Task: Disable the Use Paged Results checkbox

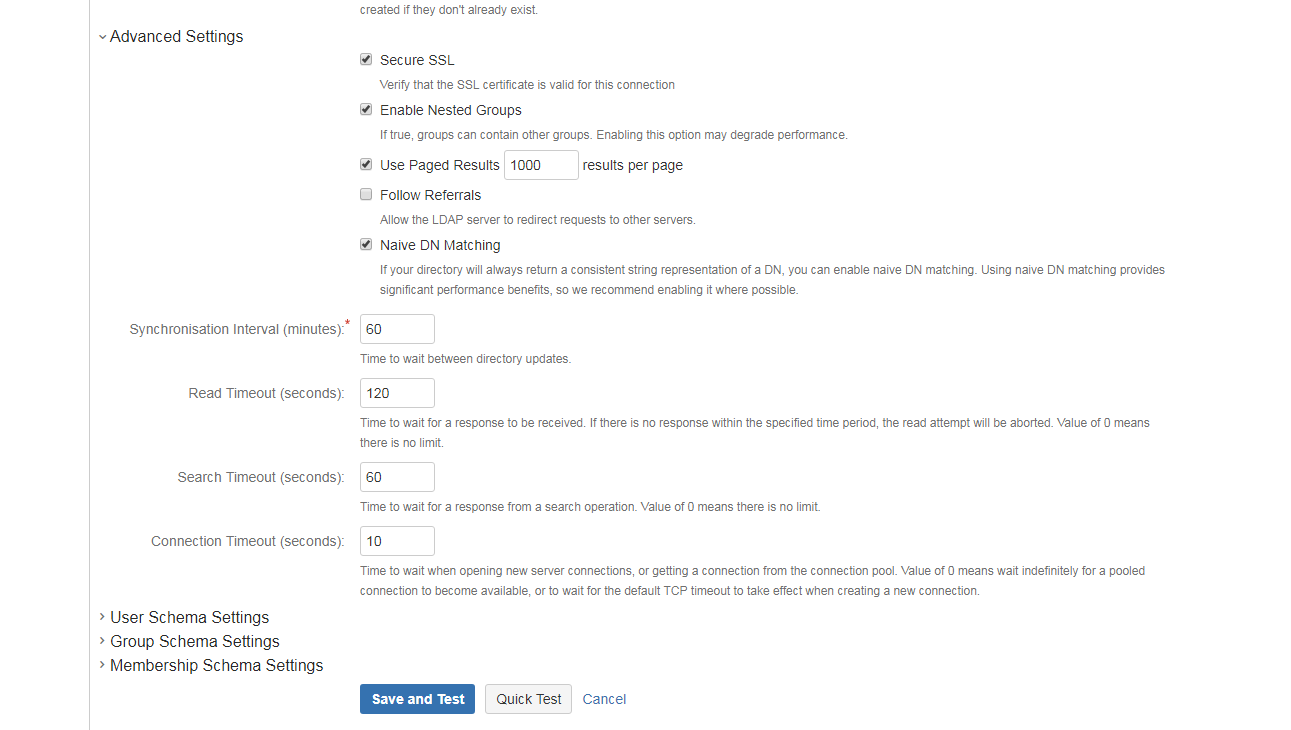Action: [366, 165]
